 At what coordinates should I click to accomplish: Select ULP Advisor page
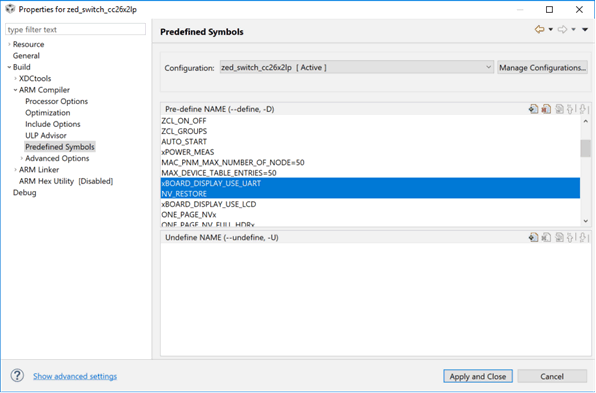[46, 135]
